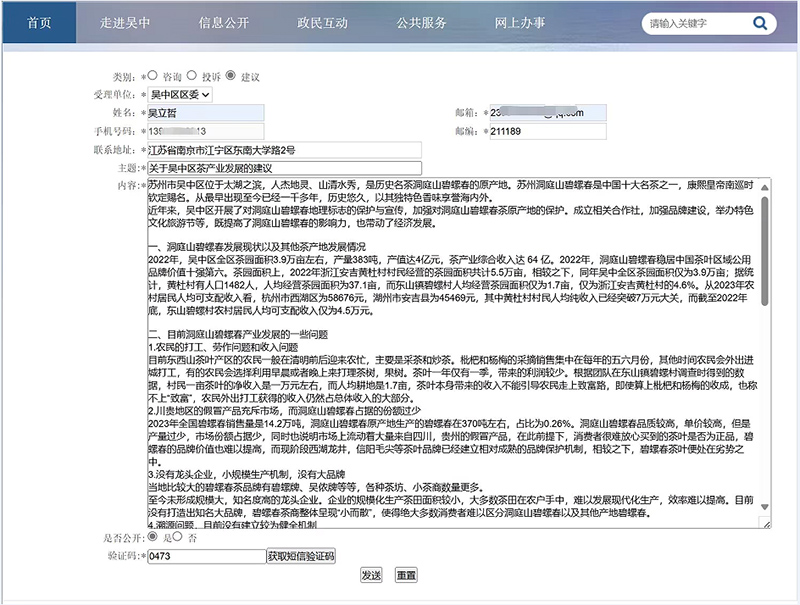
Task: Click the 姓名 field containing 吴立哲
Action: [x=206, y=113]
